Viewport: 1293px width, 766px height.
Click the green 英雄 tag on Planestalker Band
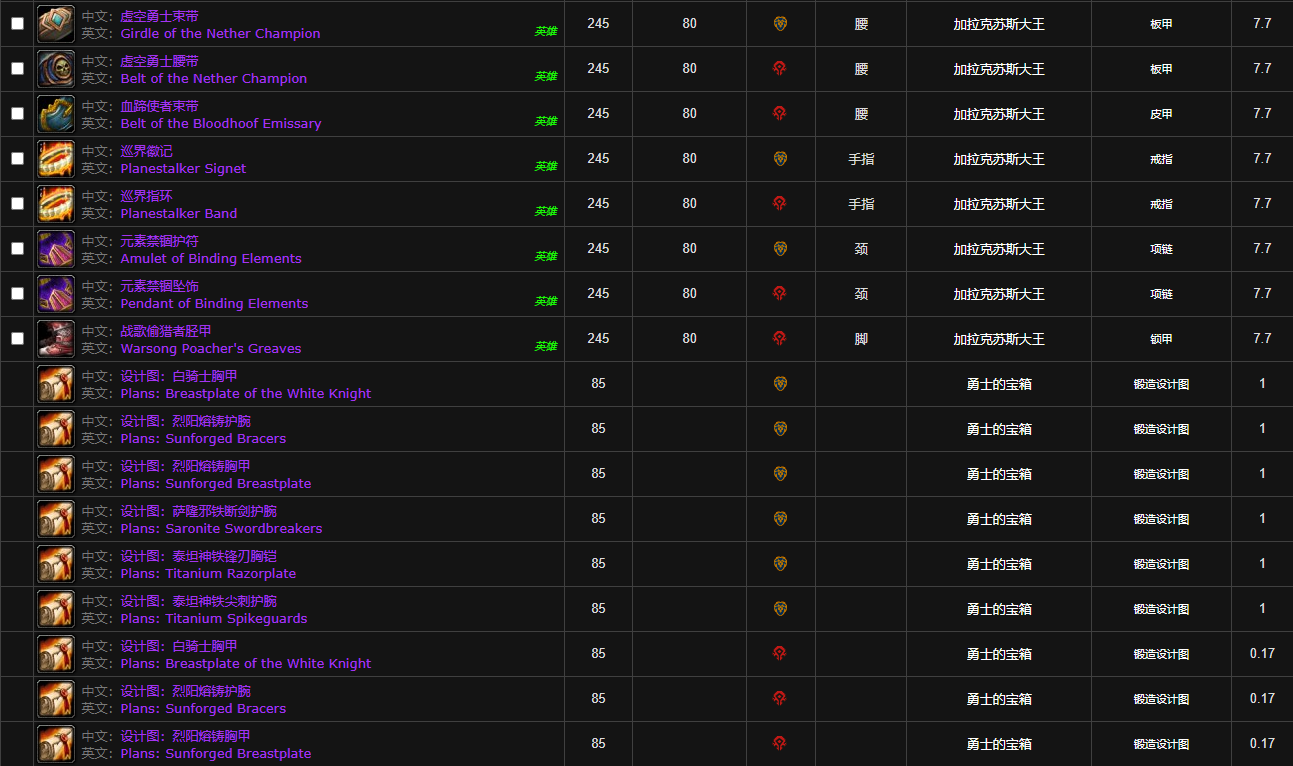coord(545,211)
